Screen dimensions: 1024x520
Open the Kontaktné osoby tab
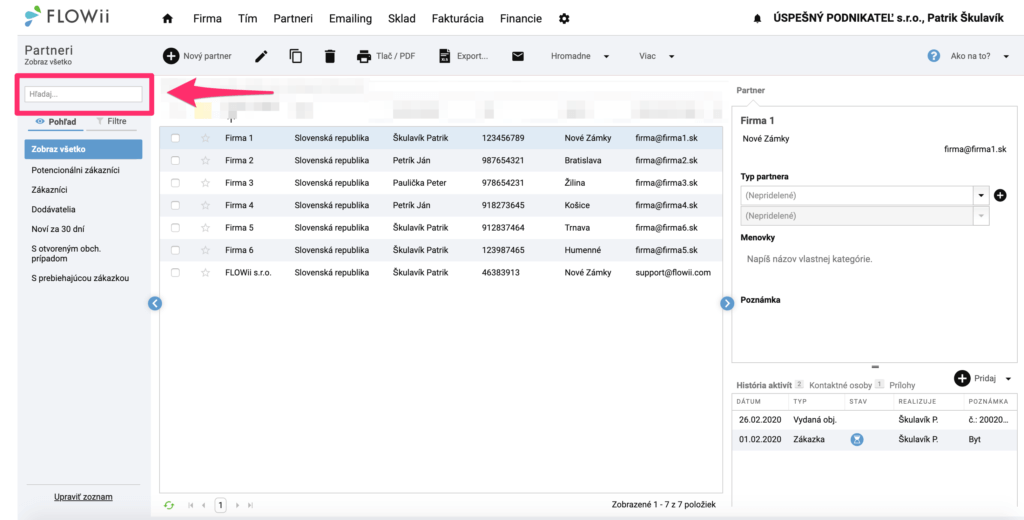pos(840,385)
